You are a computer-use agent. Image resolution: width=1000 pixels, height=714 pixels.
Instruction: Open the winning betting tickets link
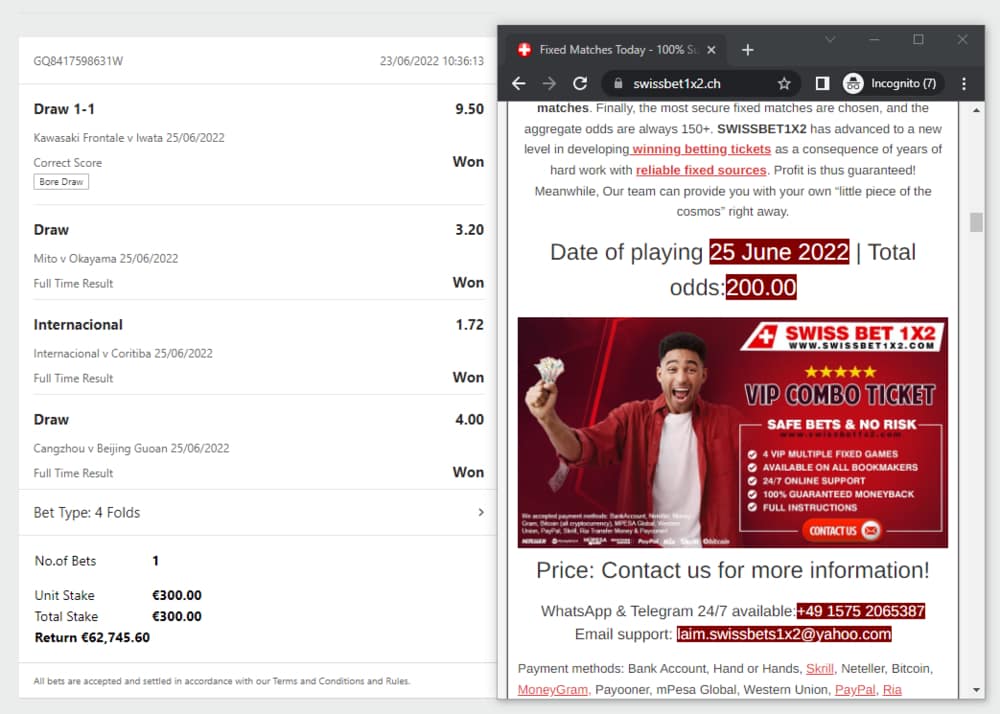(701, 149)
